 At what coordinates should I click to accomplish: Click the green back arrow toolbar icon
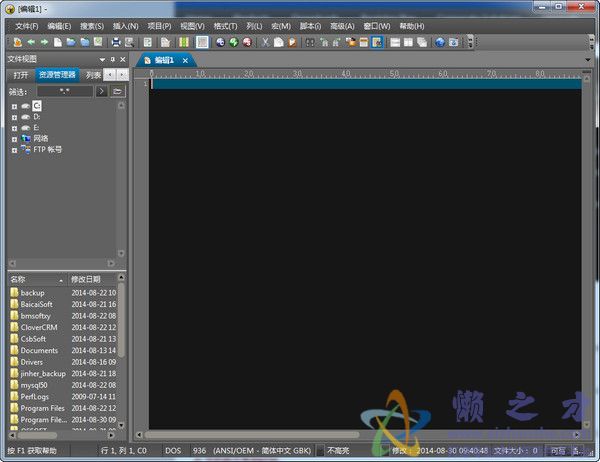[x=31, y=42]
